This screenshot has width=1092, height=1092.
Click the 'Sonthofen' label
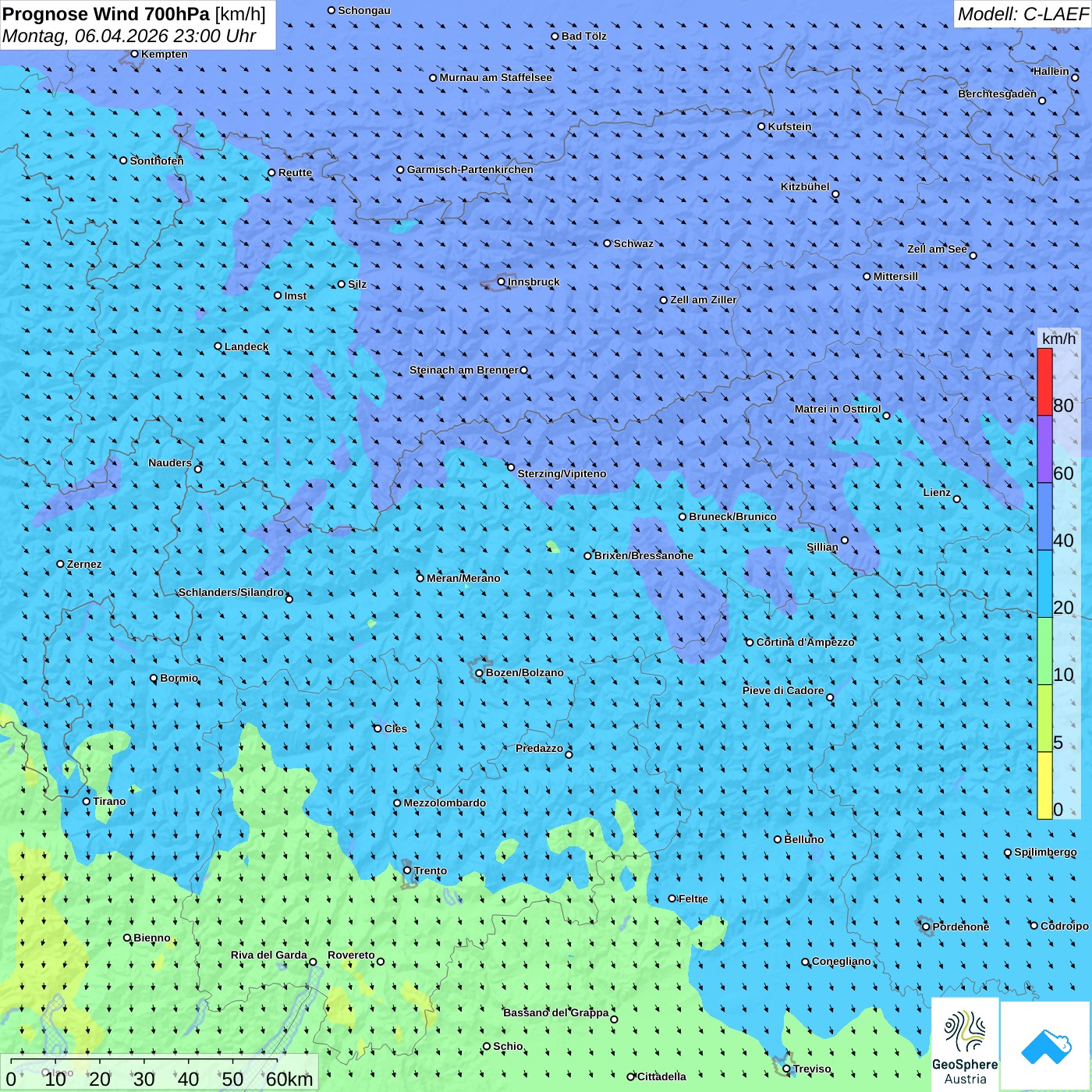157,161
